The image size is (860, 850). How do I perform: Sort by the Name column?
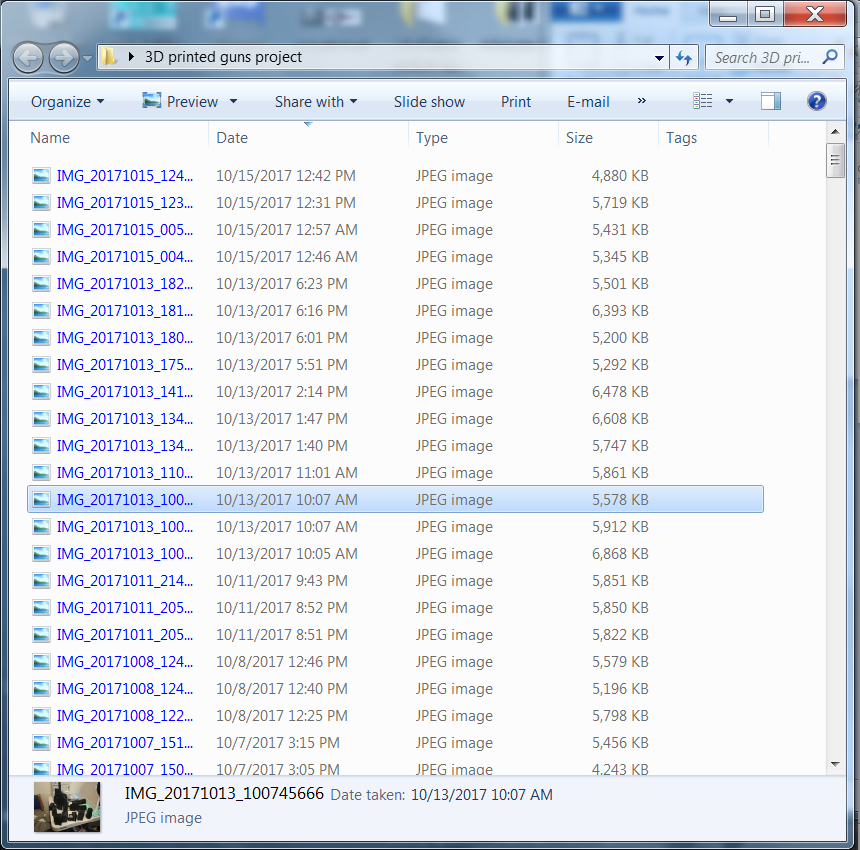(50, 138)
